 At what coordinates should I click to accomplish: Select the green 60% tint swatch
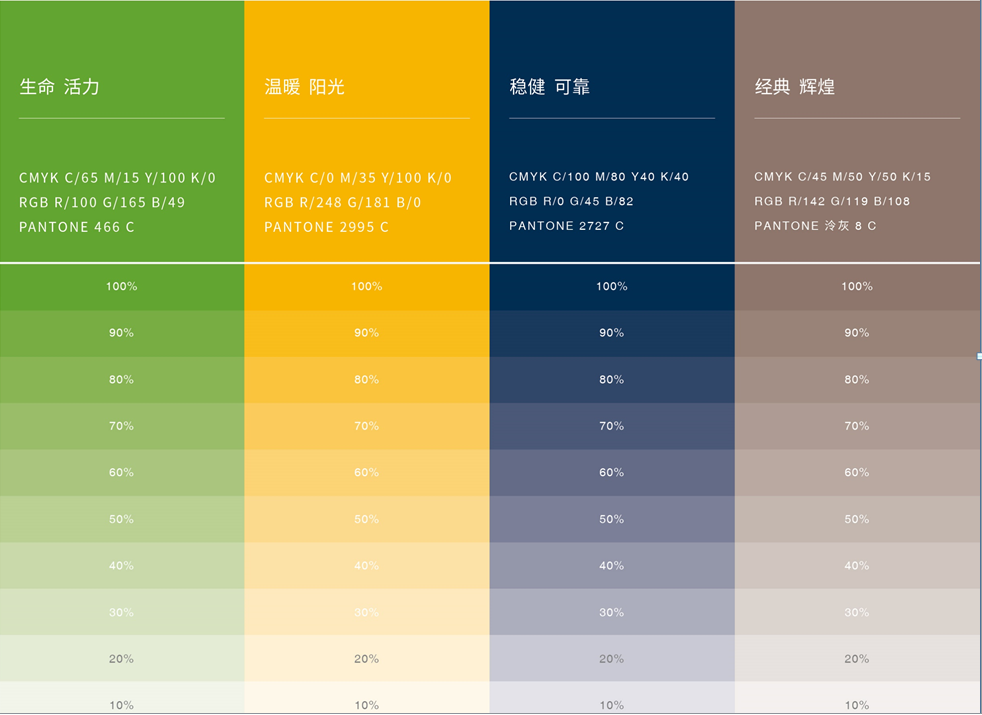click(x=122, y=473)
